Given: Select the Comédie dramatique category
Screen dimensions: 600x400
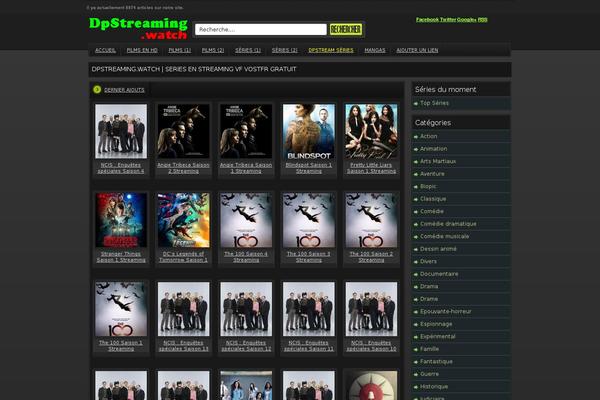Looking at the screenshot, I should 448,224.
